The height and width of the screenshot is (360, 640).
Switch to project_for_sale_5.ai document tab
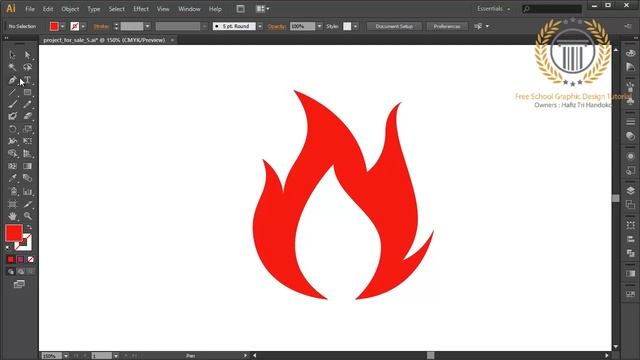104,40
